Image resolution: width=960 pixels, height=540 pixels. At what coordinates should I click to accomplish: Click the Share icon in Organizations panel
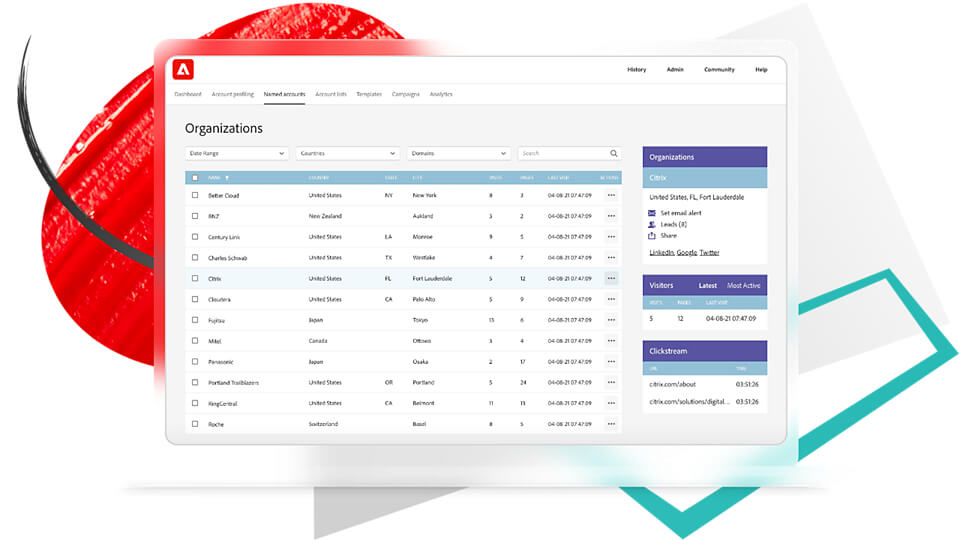click(651, 236)
